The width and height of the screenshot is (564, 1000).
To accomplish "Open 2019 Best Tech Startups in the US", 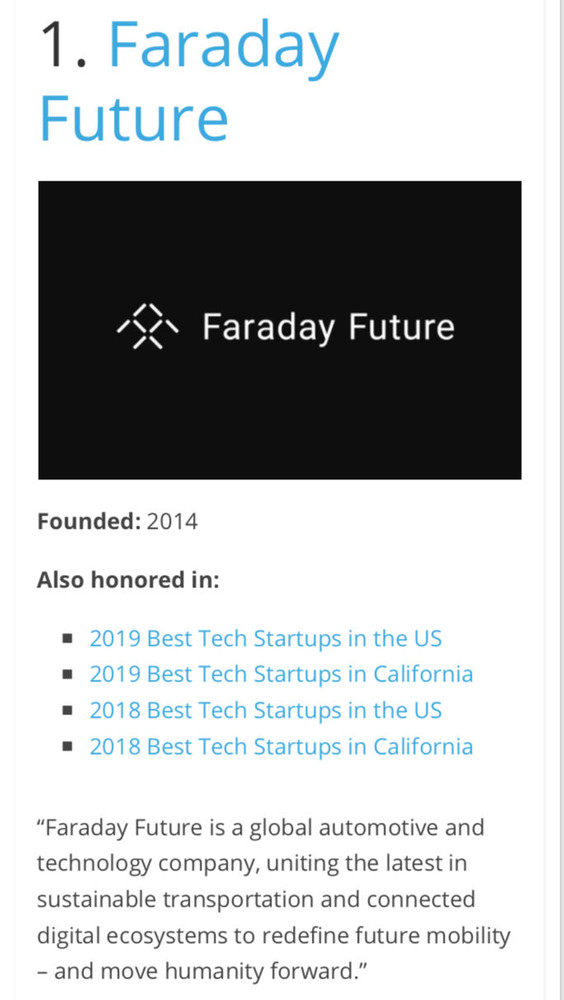I will [265, 638].
